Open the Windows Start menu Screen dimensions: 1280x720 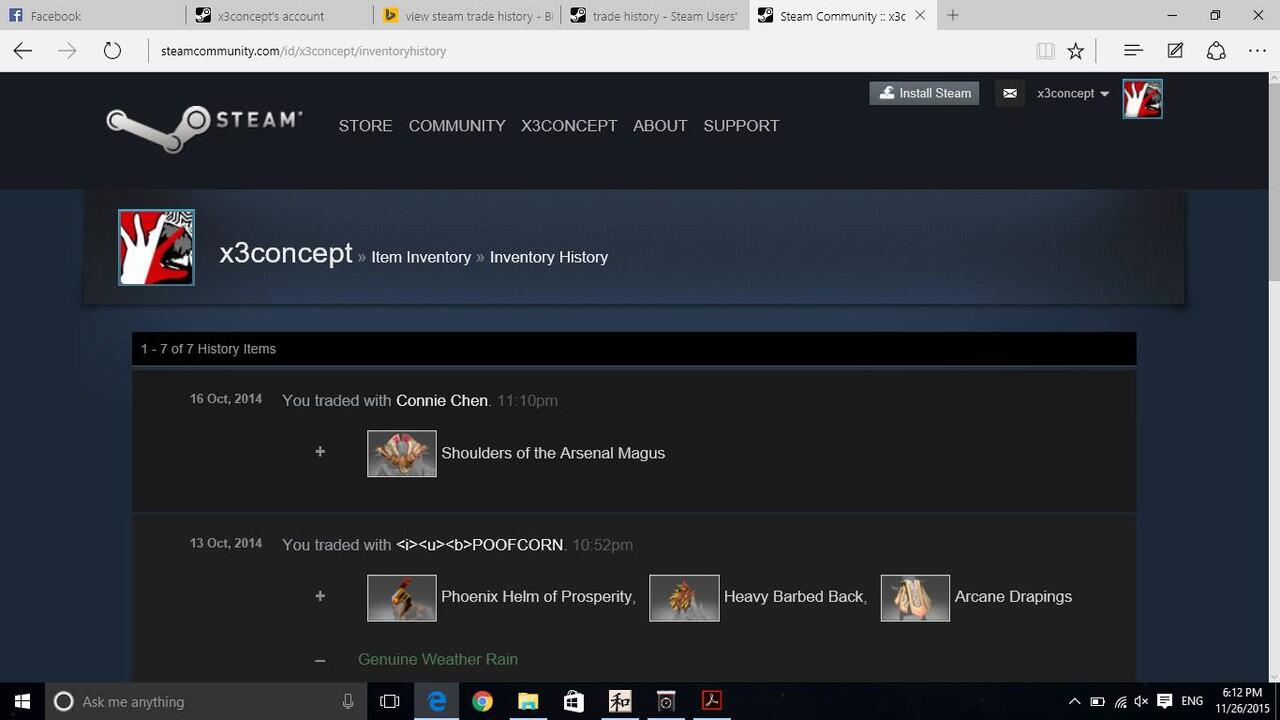pos(22,701)
